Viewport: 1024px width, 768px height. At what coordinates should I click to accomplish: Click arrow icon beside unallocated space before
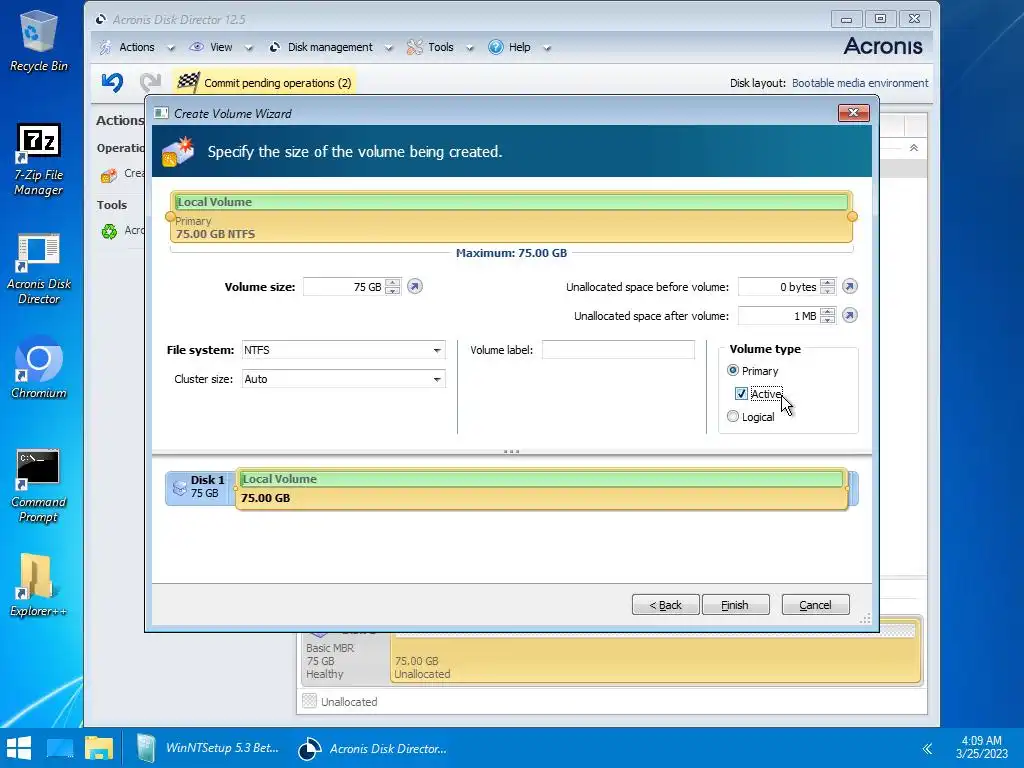coord(849,287)
